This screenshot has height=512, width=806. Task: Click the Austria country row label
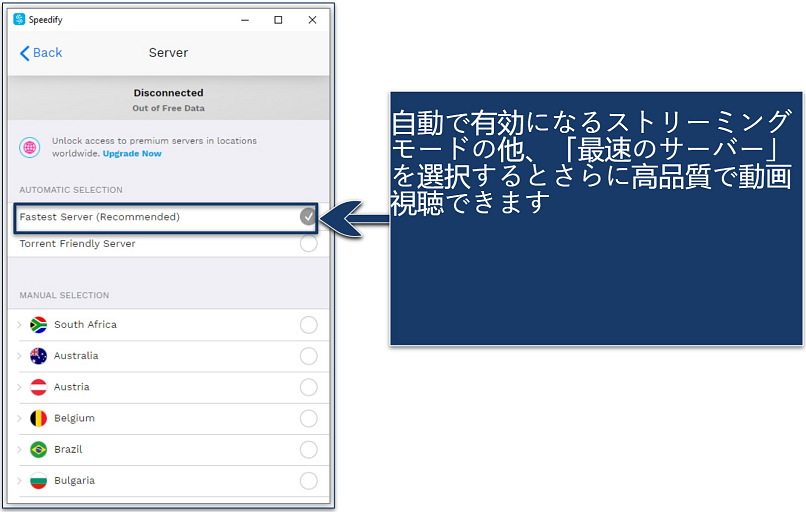tap(72, 387)
